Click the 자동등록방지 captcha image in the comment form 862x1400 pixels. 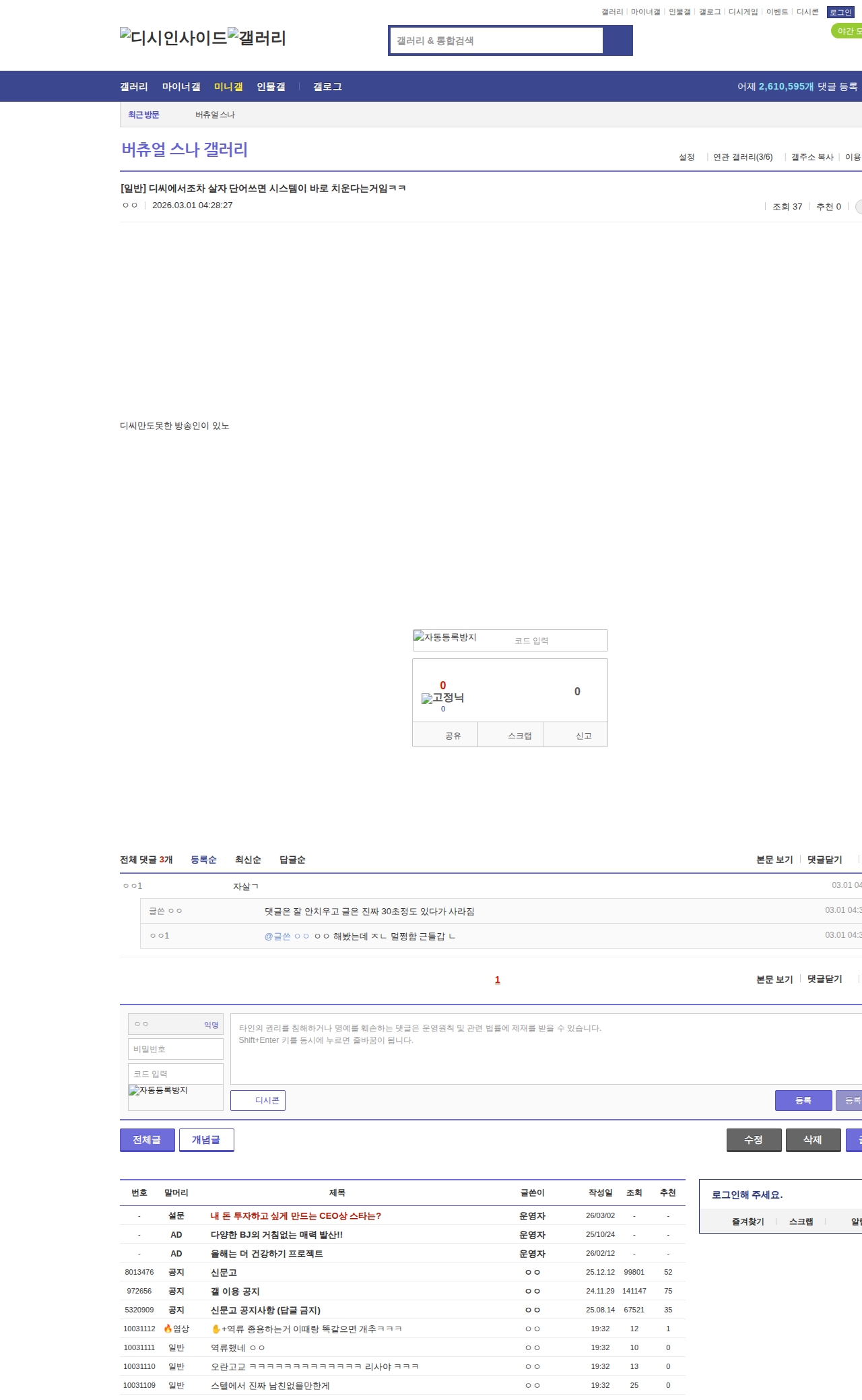click(158, 1091)
